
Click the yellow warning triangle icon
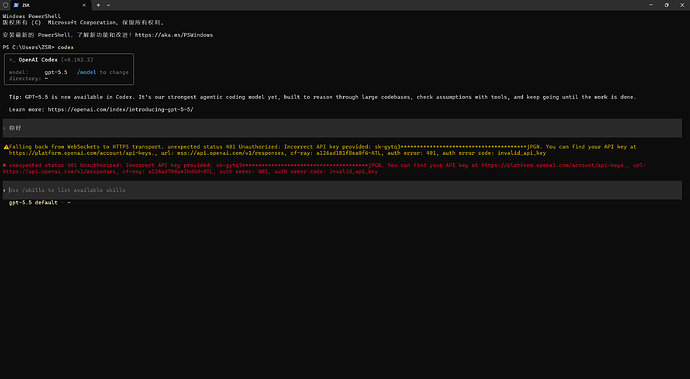[6, 147]
